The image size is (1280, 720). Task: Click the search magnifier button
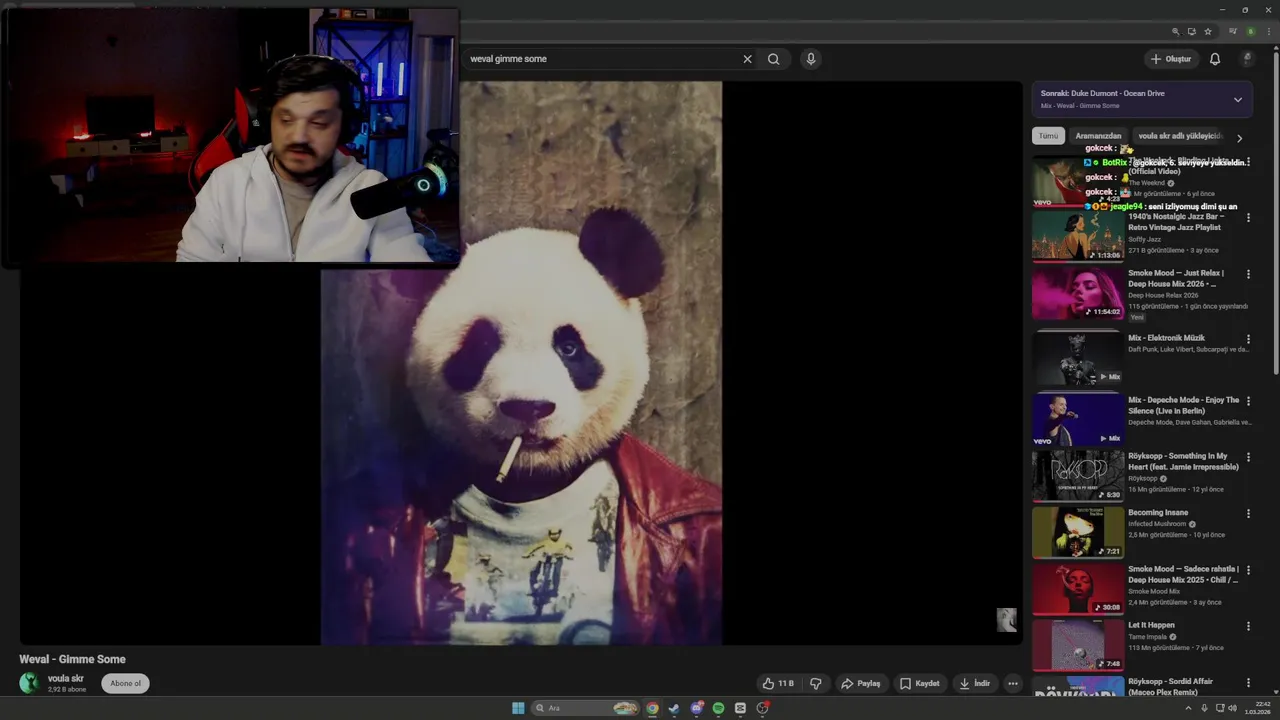pyautogui.click(x=773, y=59)
